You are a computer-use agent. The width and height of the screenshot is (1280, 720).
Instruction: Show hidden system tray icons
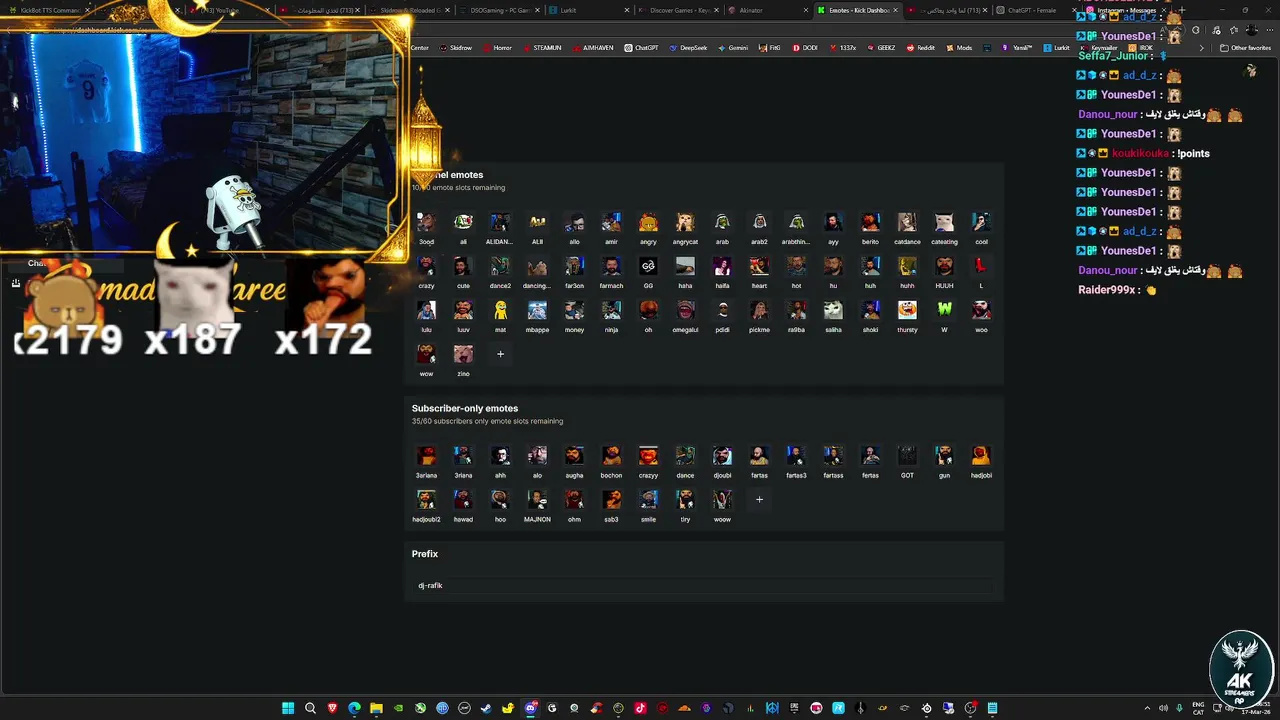(x=1147, y=708)
